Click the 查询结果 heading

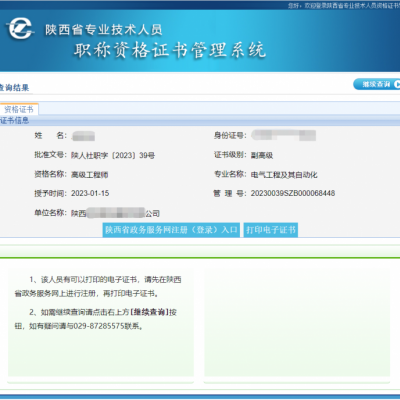[x=14, y=88]
